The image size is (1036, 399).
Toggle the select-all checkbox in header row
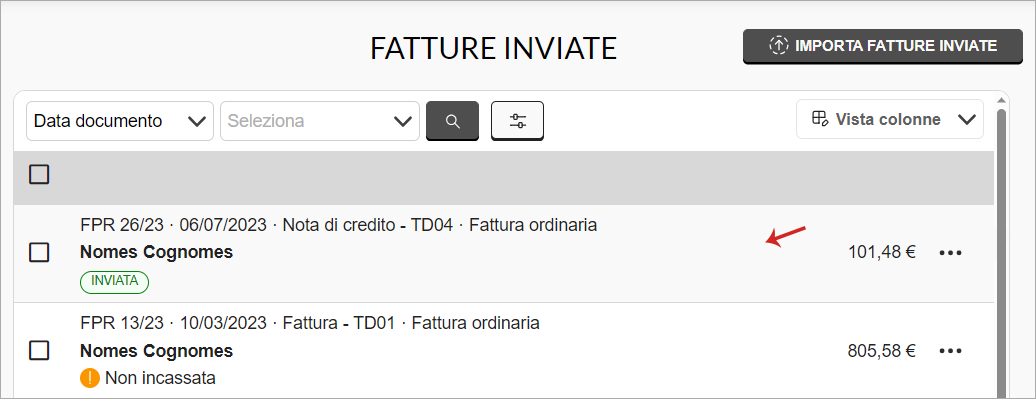39,174
